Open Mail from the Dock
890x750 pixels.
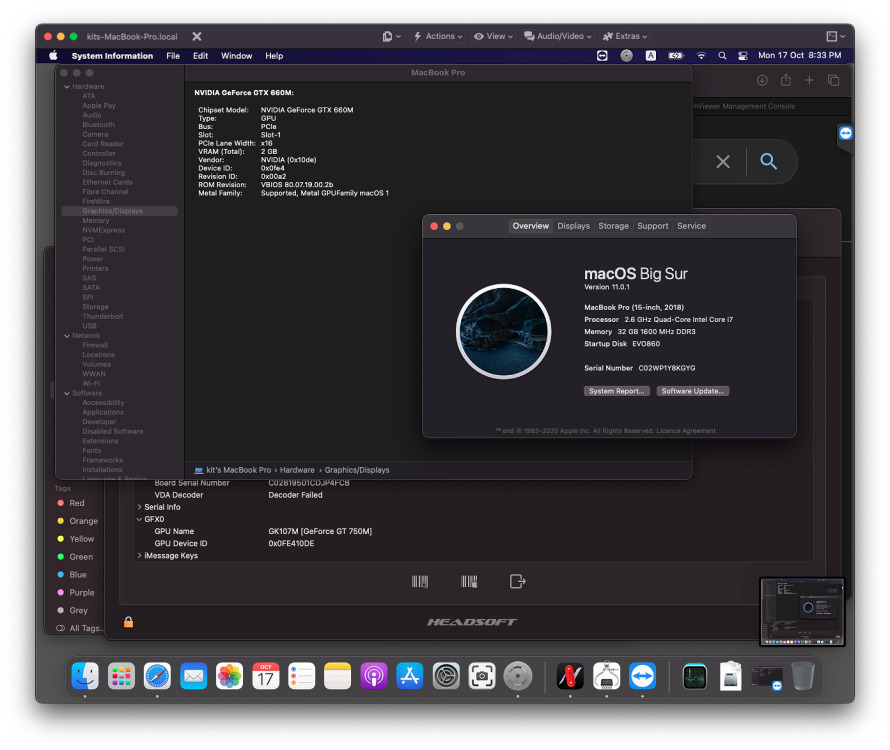point(194,676)
